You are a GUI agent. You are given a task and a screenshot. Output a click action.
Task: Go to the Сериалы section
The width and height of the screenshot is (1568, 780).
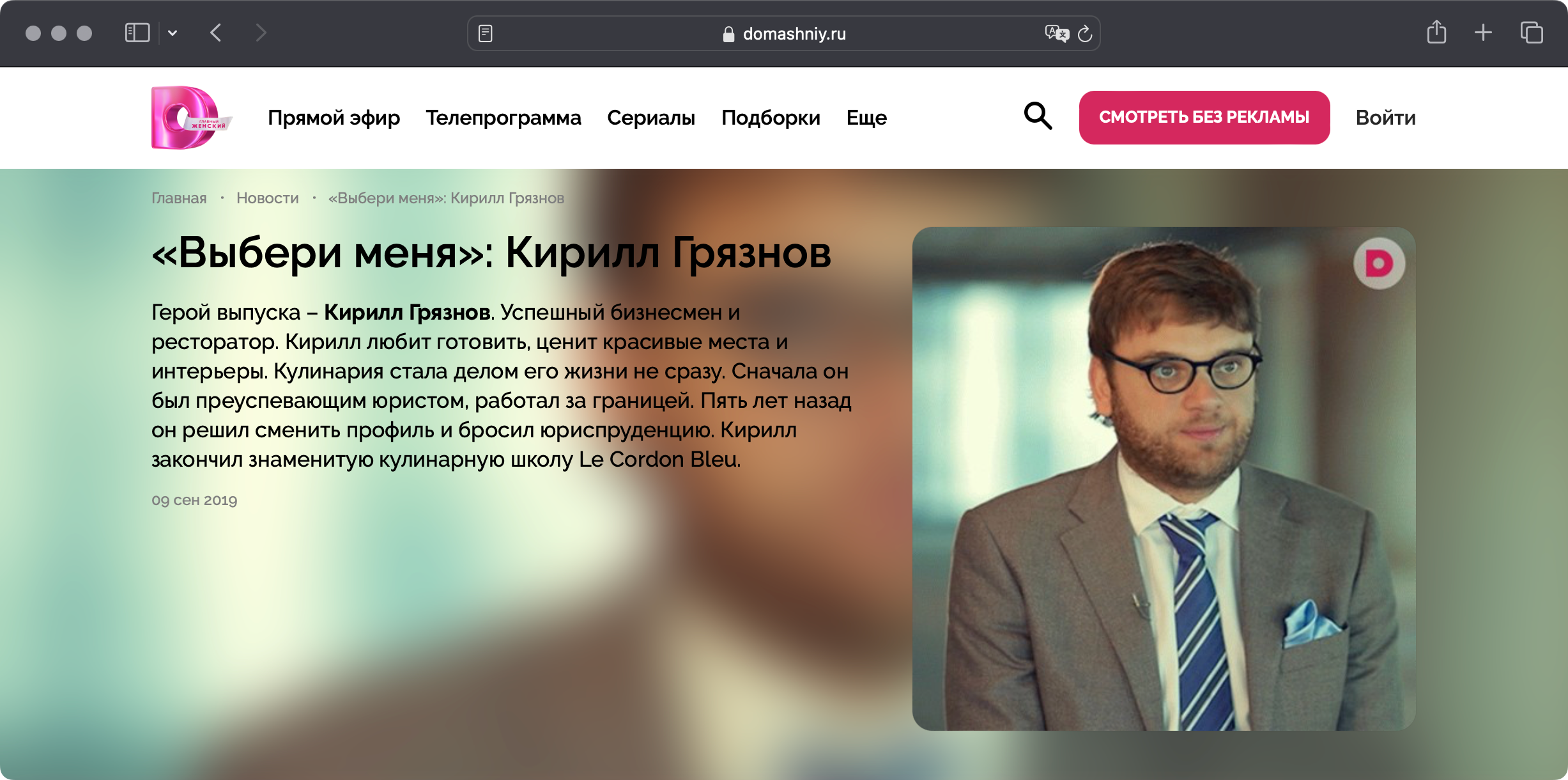pos(651,118)
